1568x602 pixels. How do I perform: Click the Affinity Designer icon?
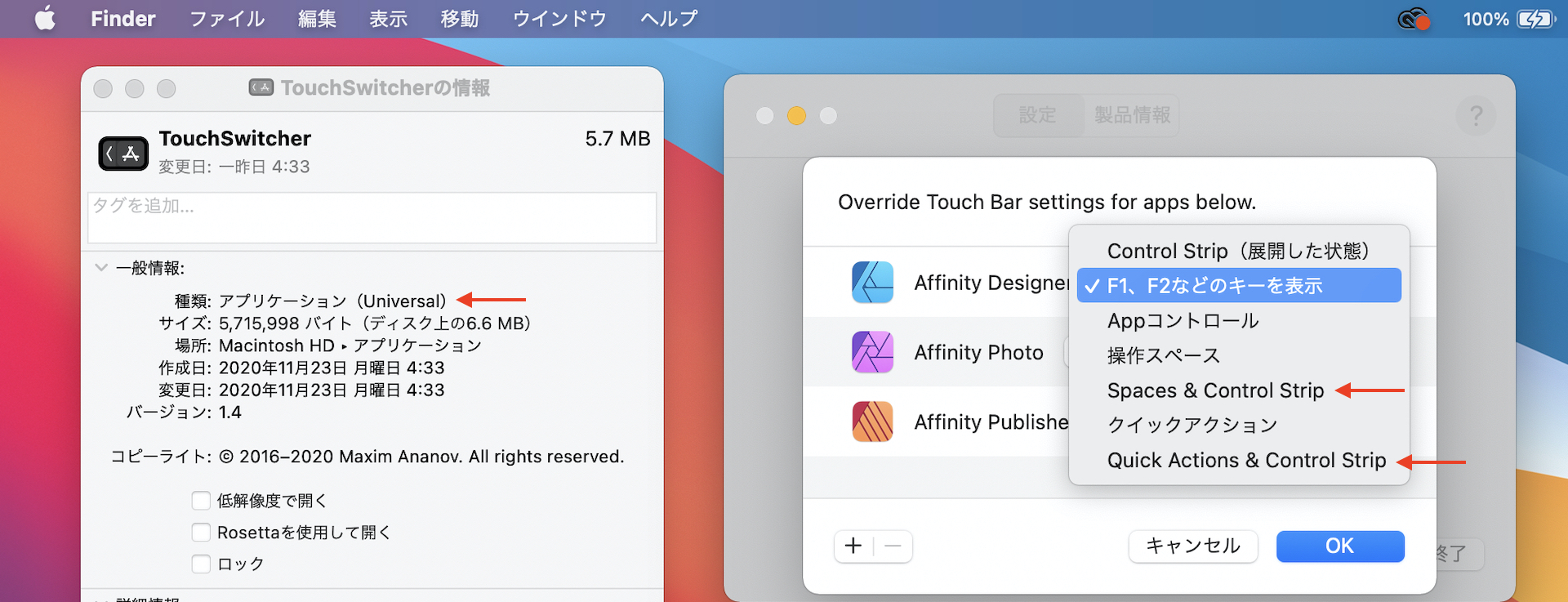pos(872,283)
